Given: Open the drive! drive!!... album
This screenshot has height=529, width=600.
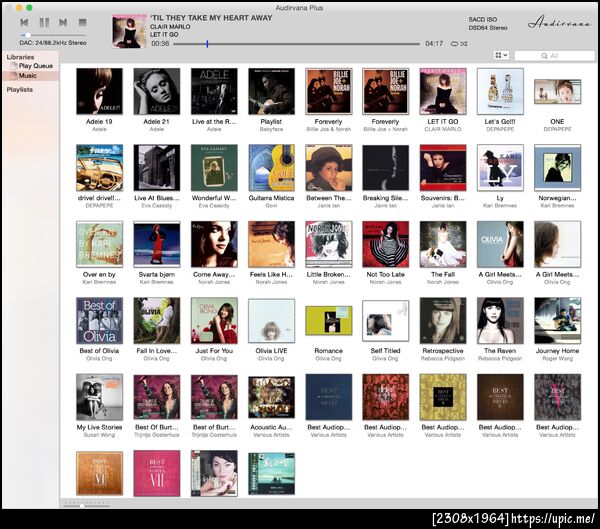Looking at the screenshot, I should pyautogui.click(x=99, y=168).
